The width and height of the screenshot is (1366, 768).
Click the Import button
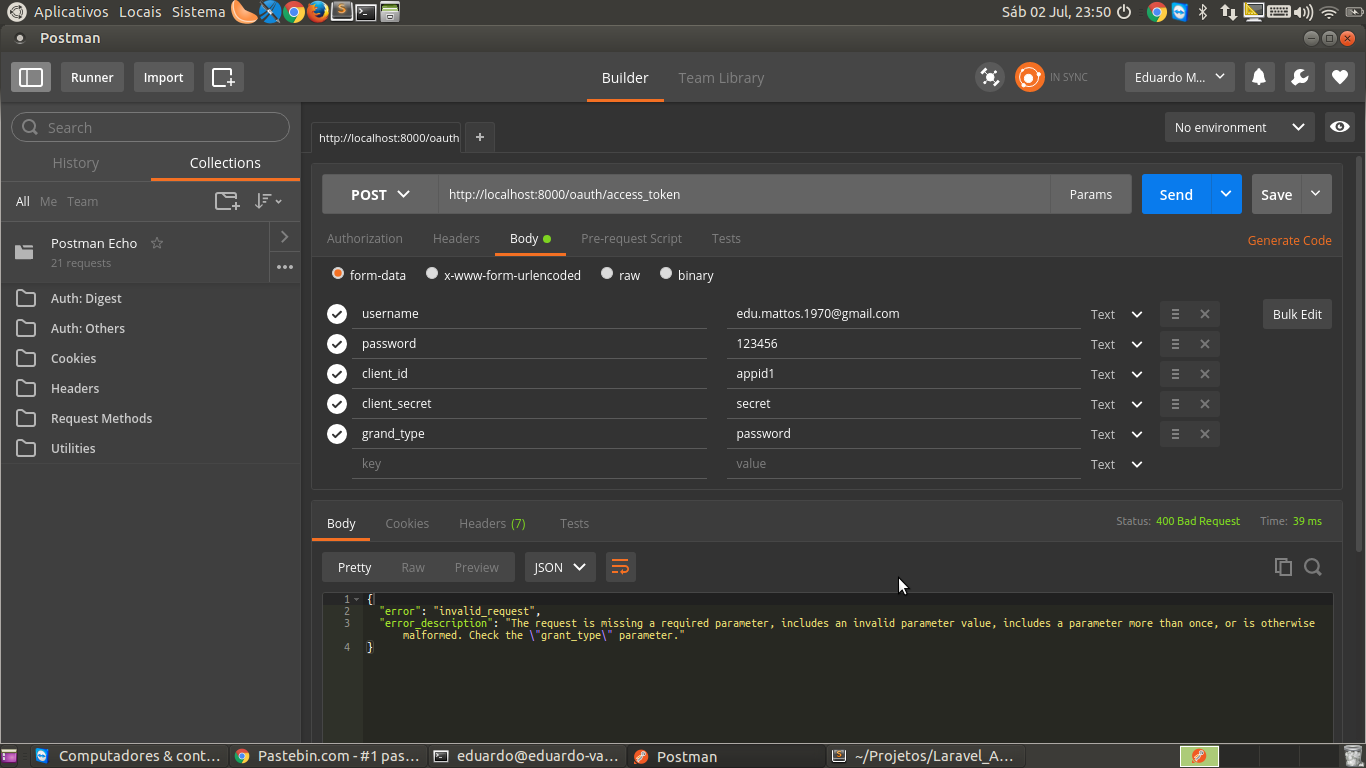[x=163, y=77]
